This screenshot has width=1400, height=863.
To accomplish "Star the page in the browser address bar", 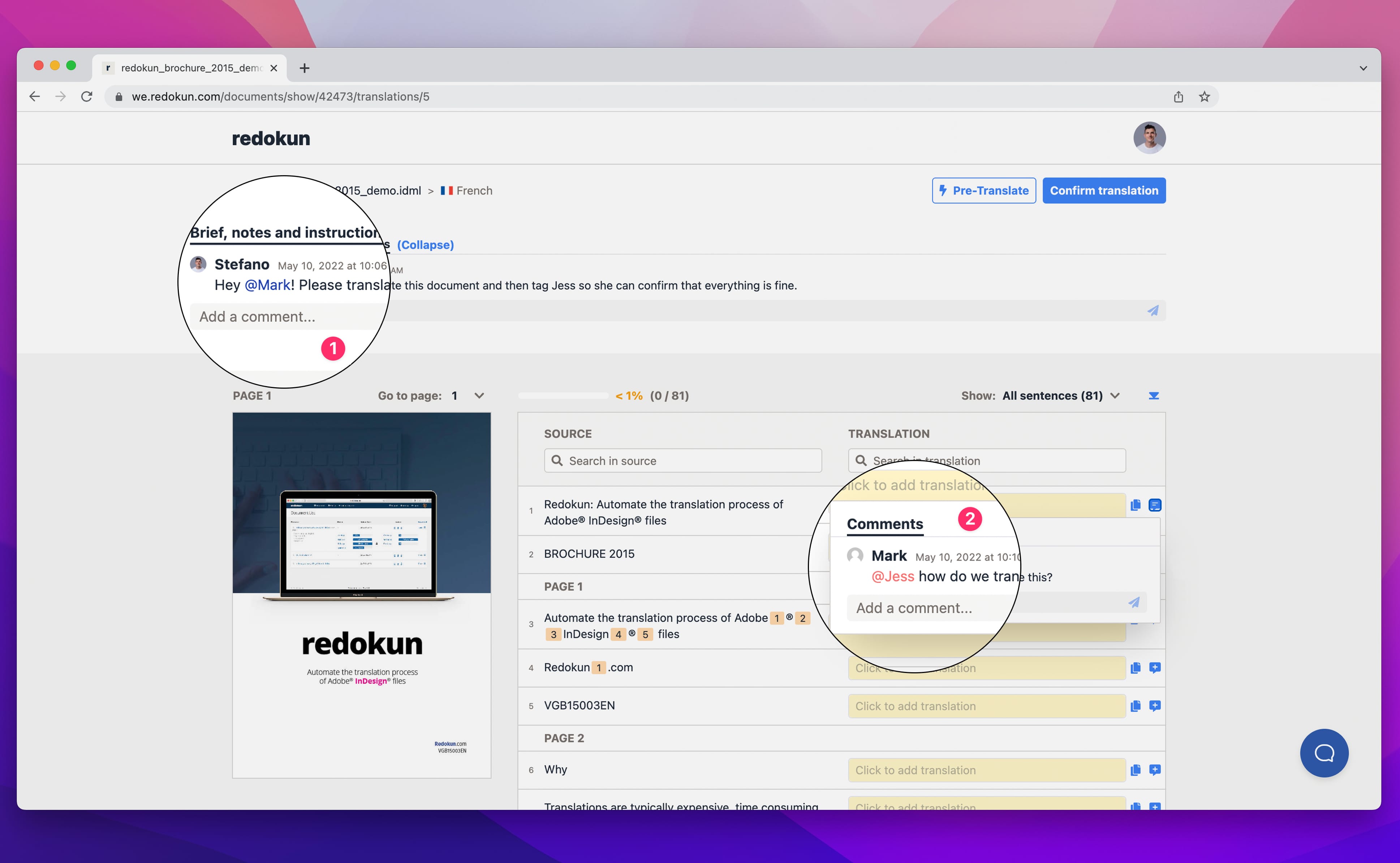I will click(1204, 96).
